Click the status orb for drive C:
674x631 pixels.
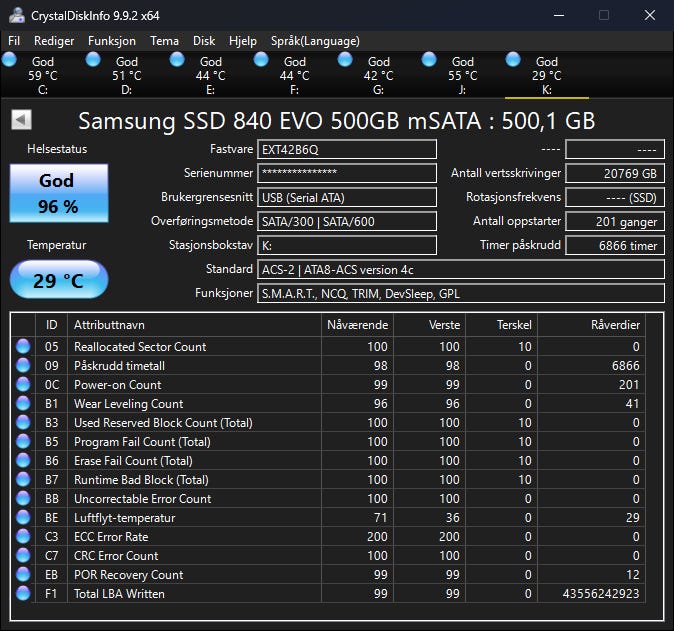tap(9, 59)
